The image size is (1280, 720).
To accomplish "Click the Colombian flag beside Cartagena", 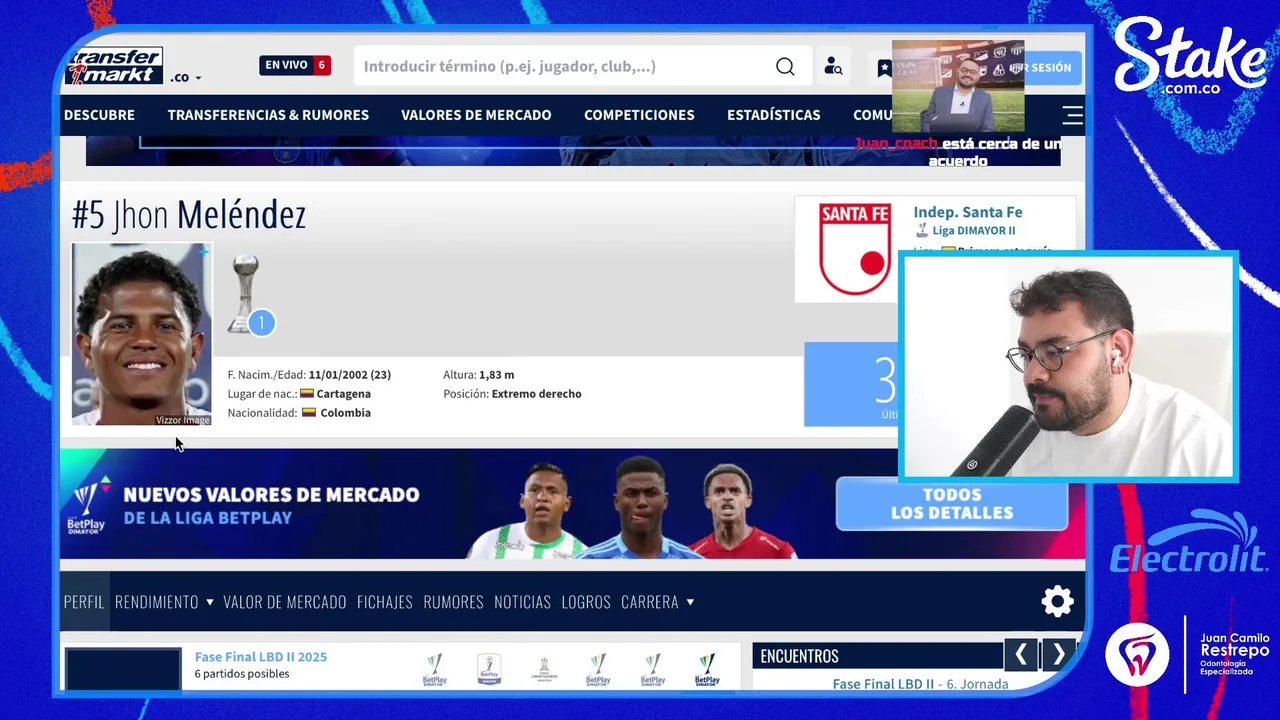I will pyautogui.click(x=307, y=394).
